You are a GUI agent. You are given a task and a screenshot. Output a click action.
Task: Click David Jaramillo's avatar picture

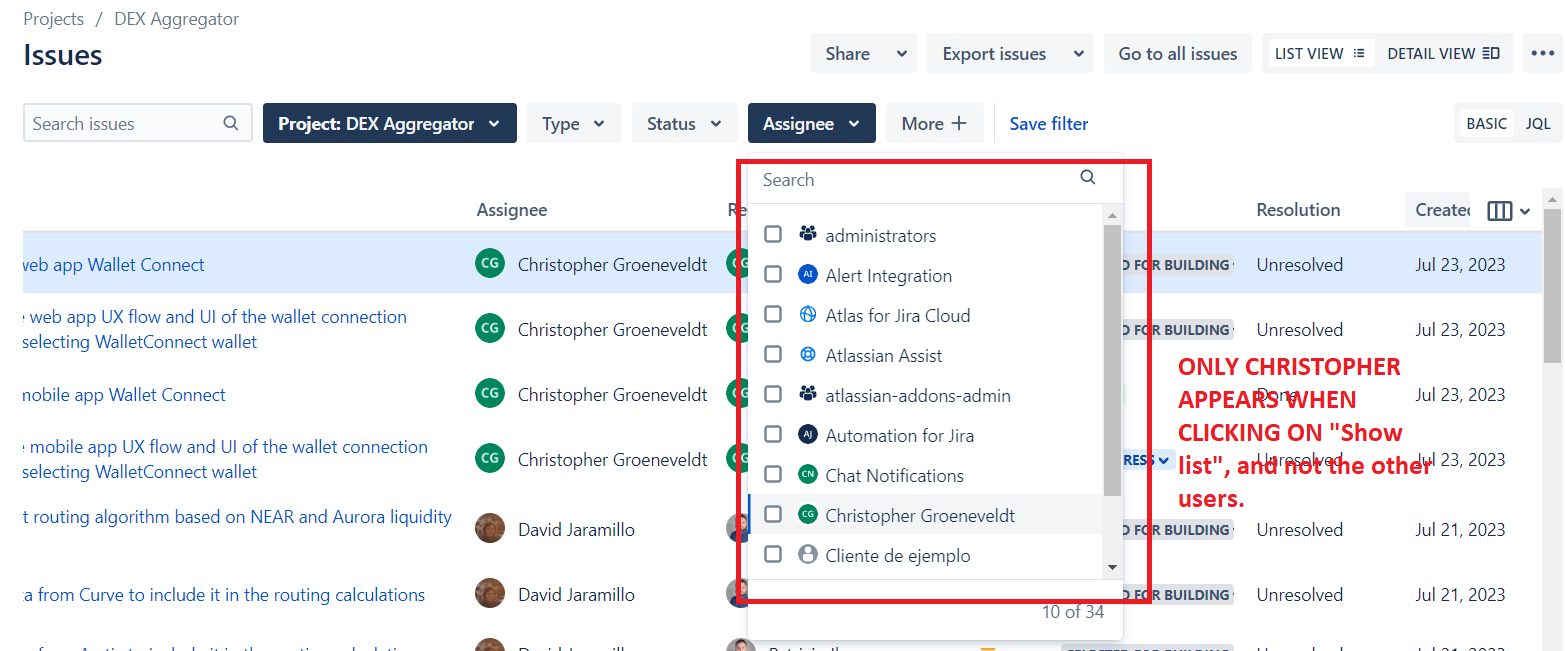490,528
